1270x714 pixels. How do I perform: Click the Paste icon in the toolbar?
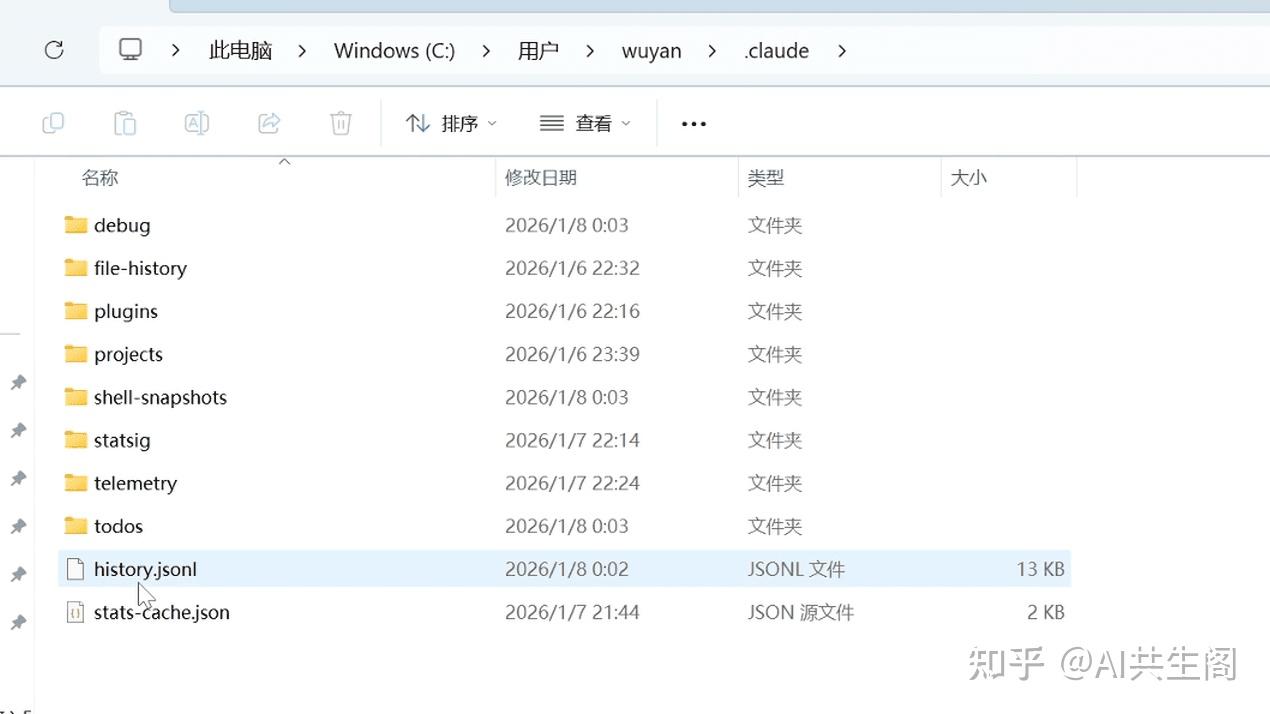pyautogui.click(x=124, y=122)
